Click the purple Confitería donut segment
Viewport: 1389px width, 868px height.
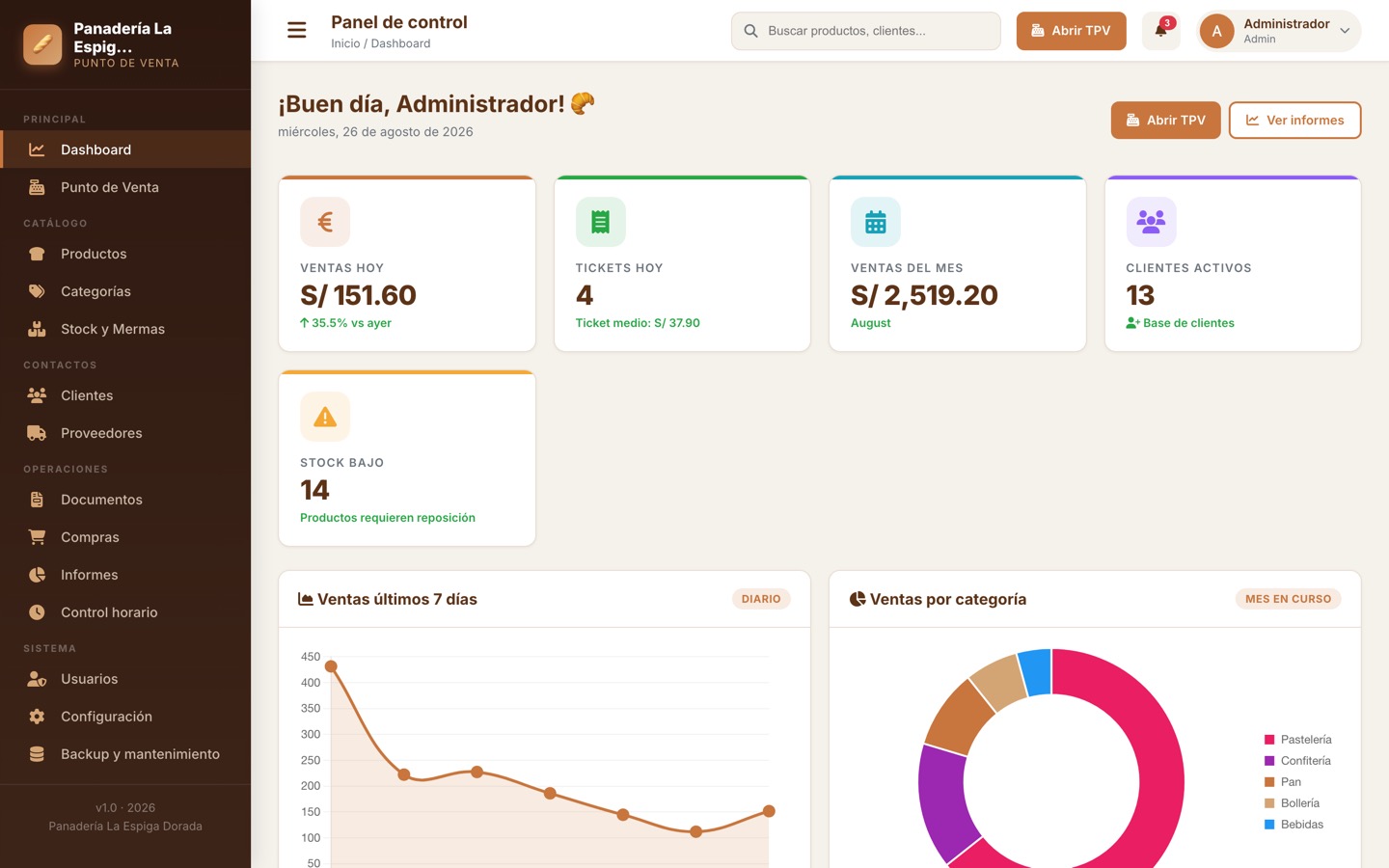point(941,800)
